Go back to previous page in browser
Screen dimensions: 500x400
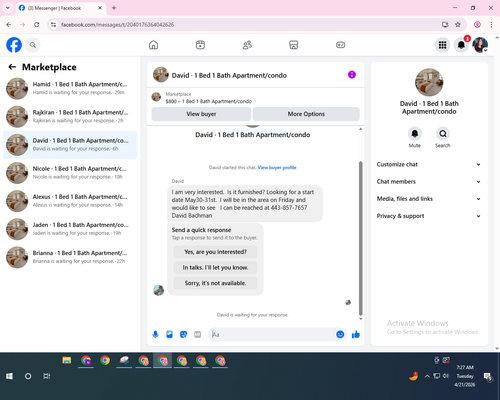(9, 25)
